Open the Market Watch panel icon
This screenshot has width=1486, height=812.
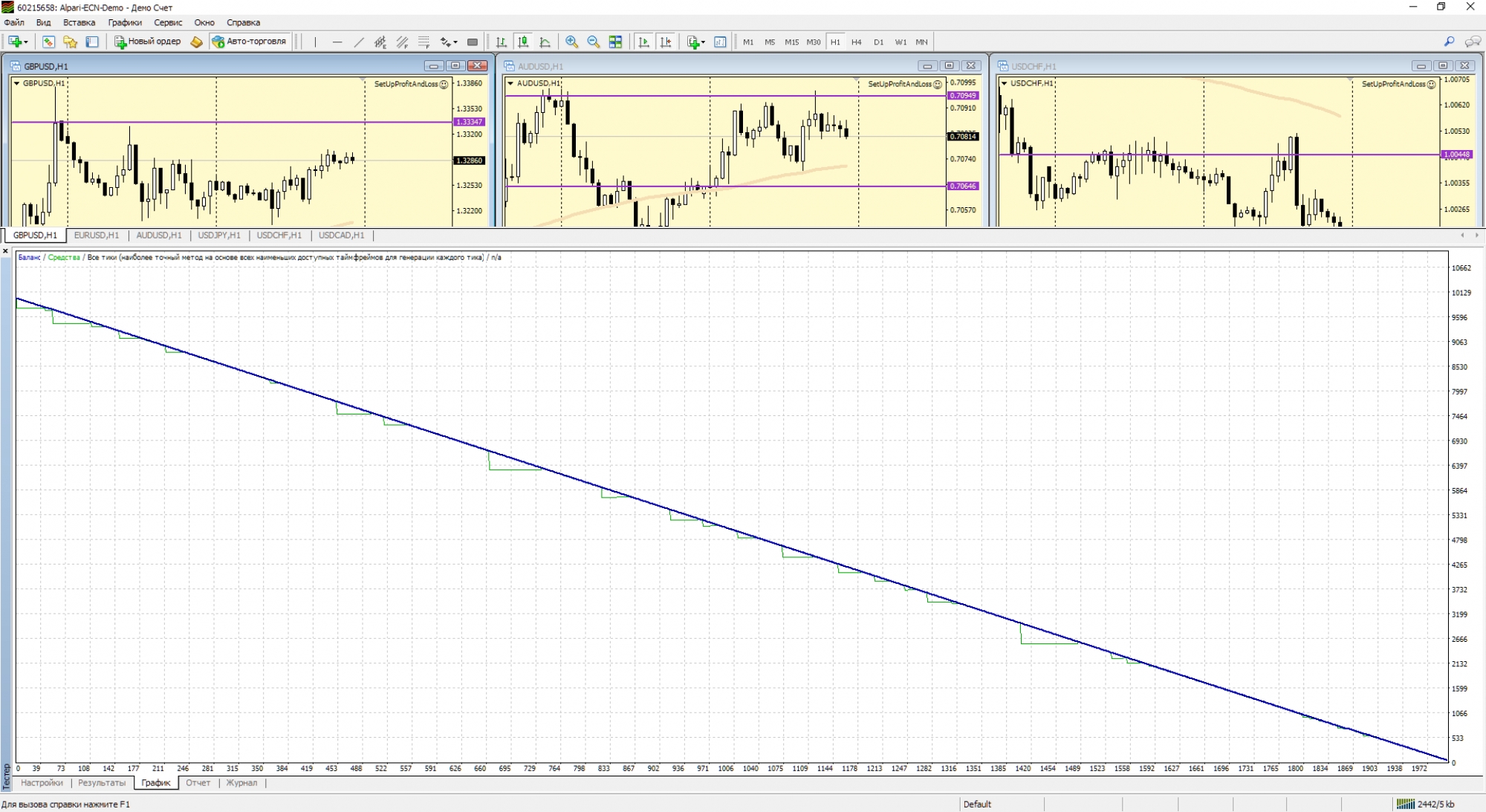click(48, 42)
